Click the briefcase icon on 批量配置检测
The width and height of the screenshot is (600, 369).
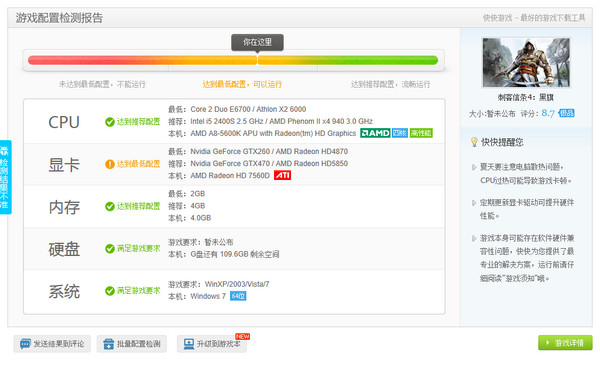109,344
